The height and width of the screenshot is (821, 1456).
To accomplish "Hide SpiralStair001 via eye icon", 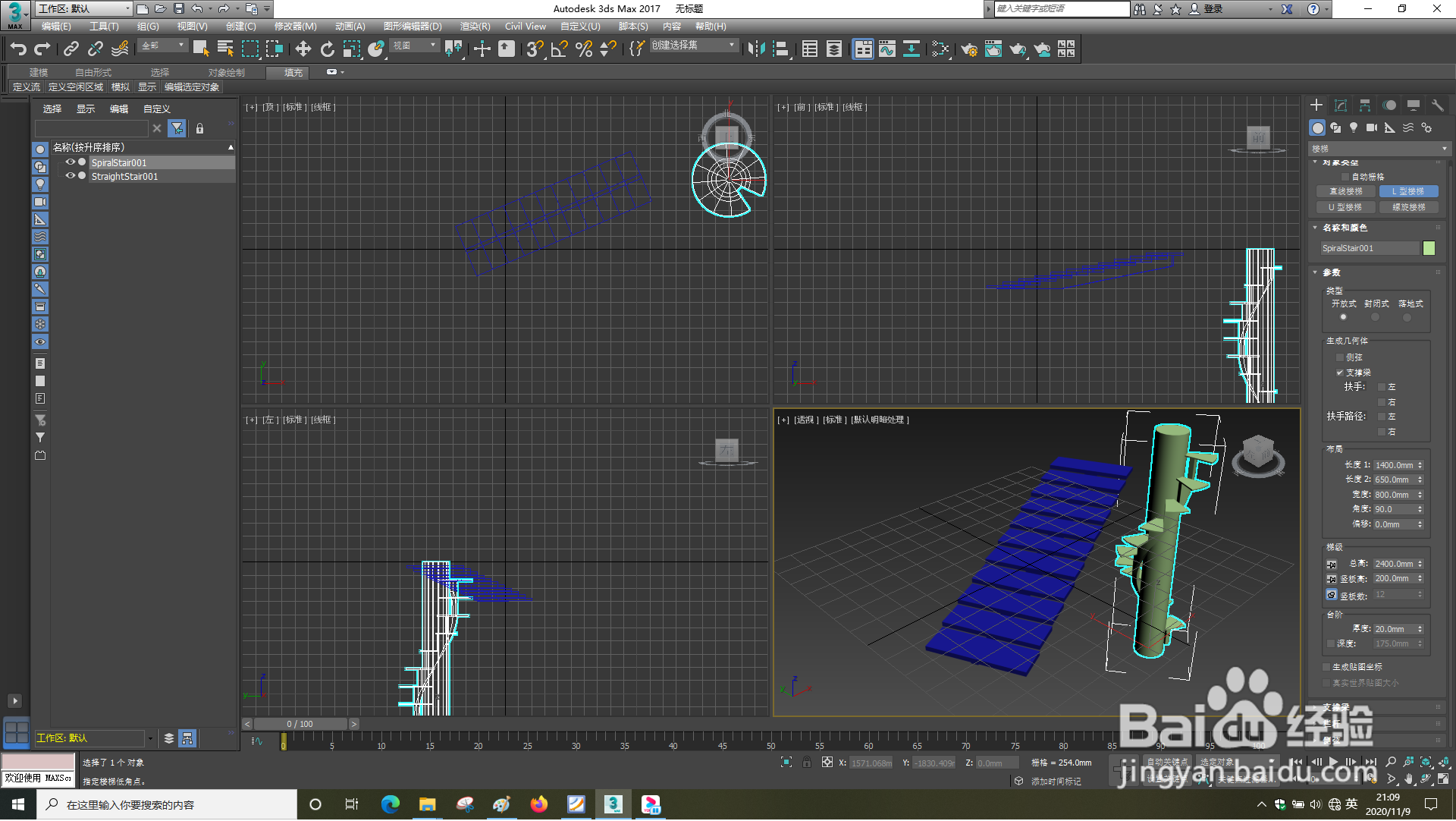I will coord(70,162).
